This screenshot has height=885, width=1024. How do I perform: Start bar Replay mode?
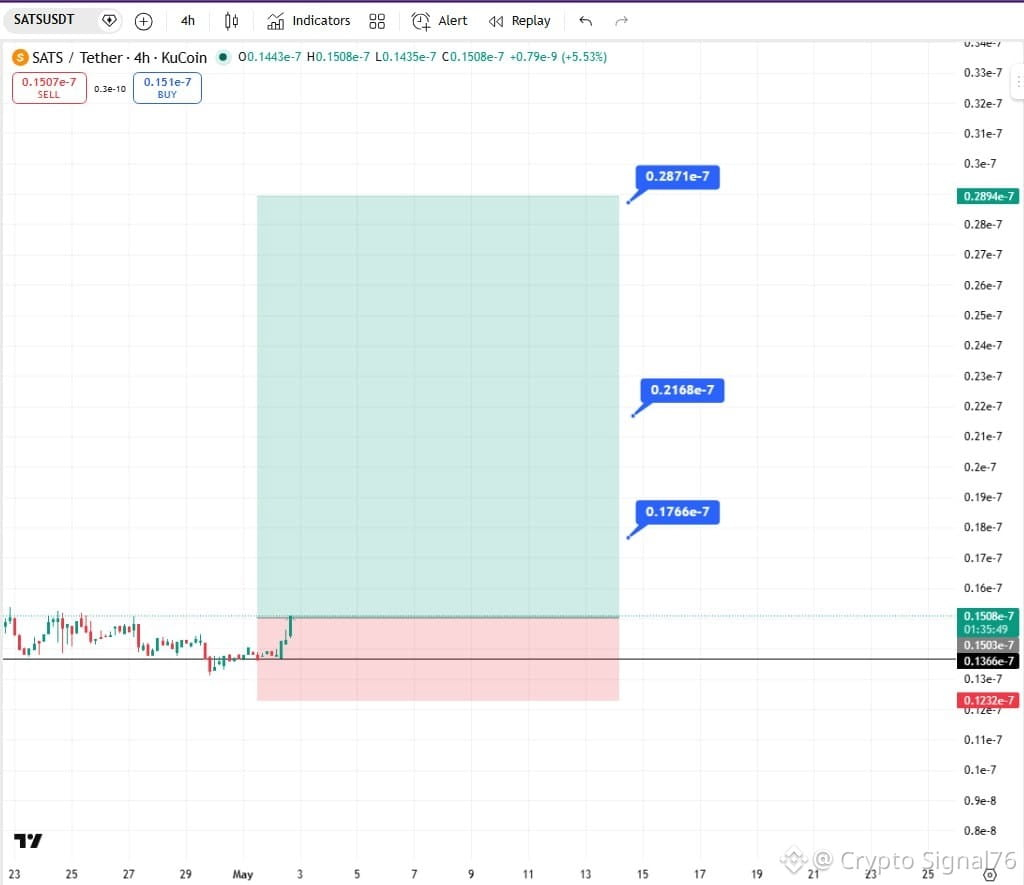520,21
